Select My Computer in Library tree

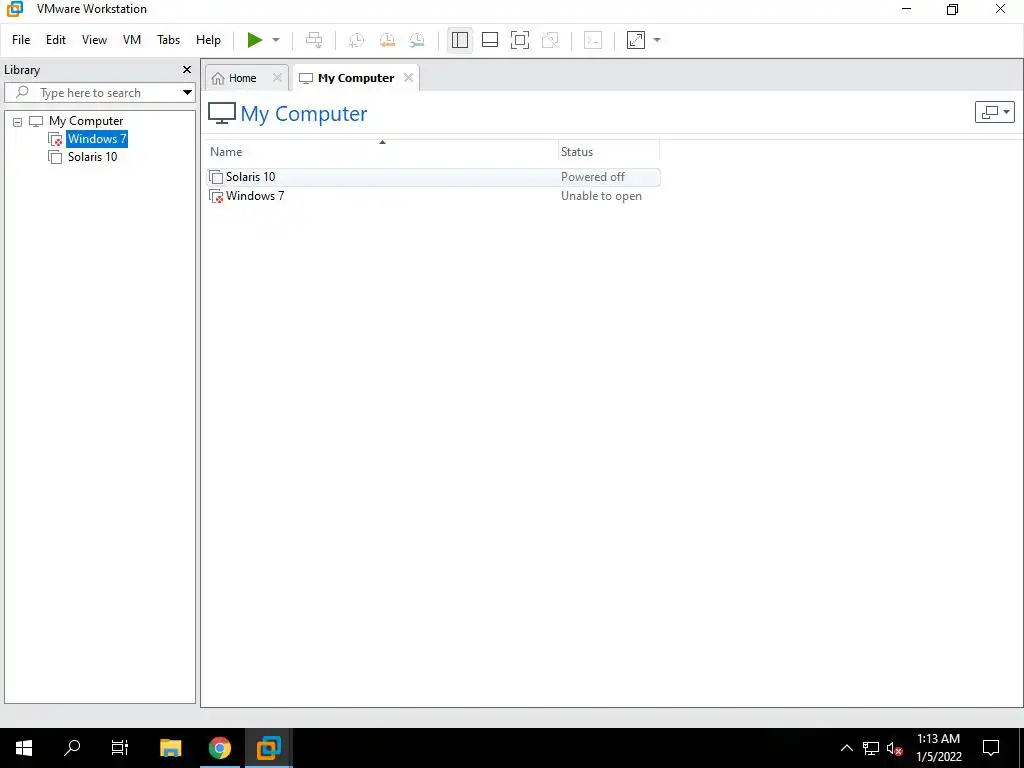coord(86,121)
